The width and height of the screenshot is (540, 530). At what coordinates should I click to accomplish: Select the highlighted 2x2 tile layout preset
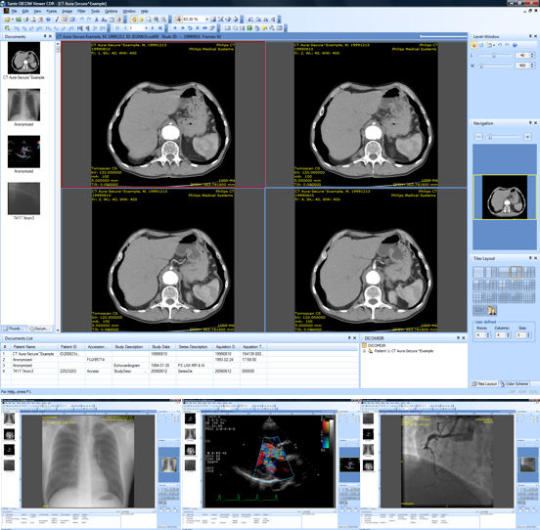click(x=516, y=272)
